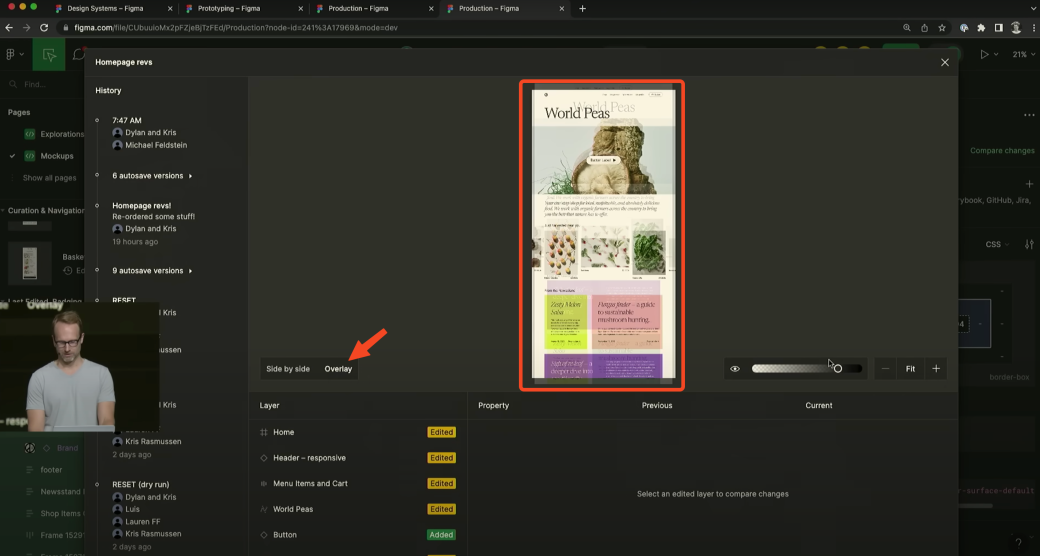Select the Header – responsive layer
The width and height of the screenshot is (1040, 556).
pos(309,458)
